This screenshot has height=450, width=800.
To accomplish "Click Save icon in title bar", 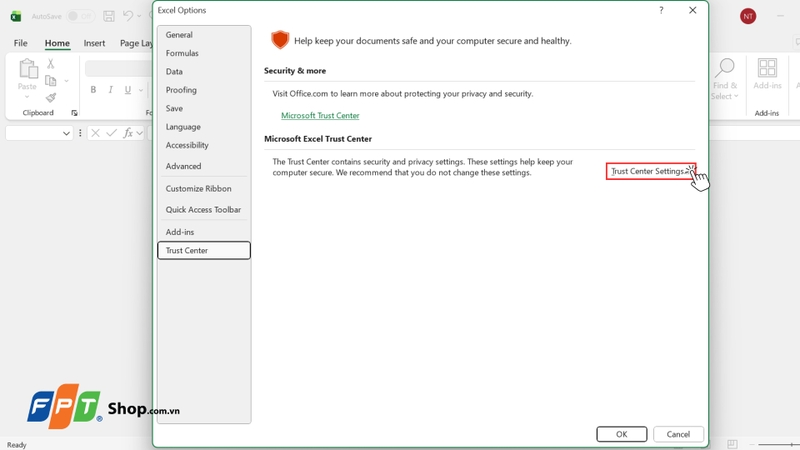I will coord(109,16).
